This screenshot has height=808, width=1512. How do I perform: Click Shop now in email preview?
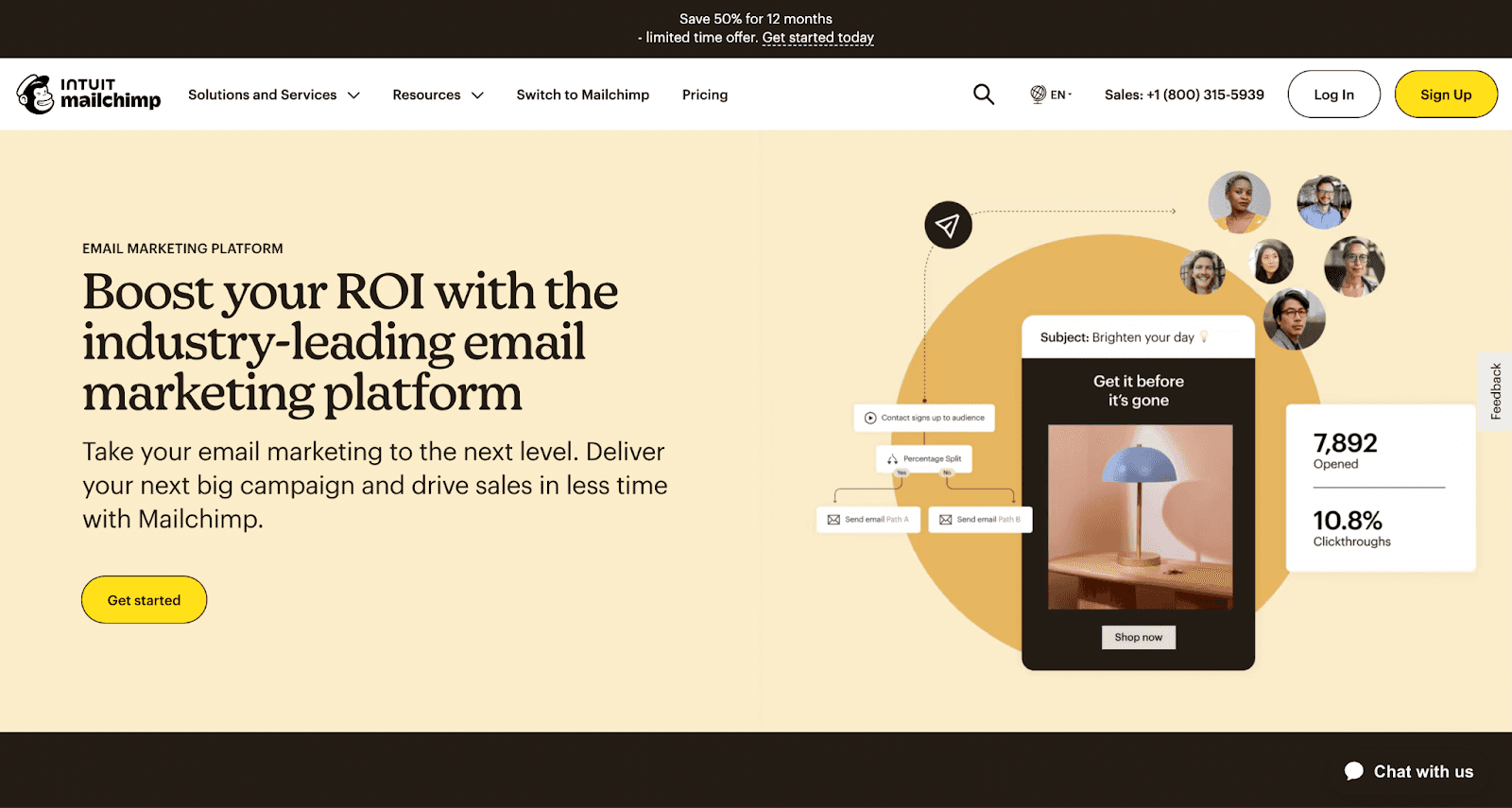tap(1139, 637)
